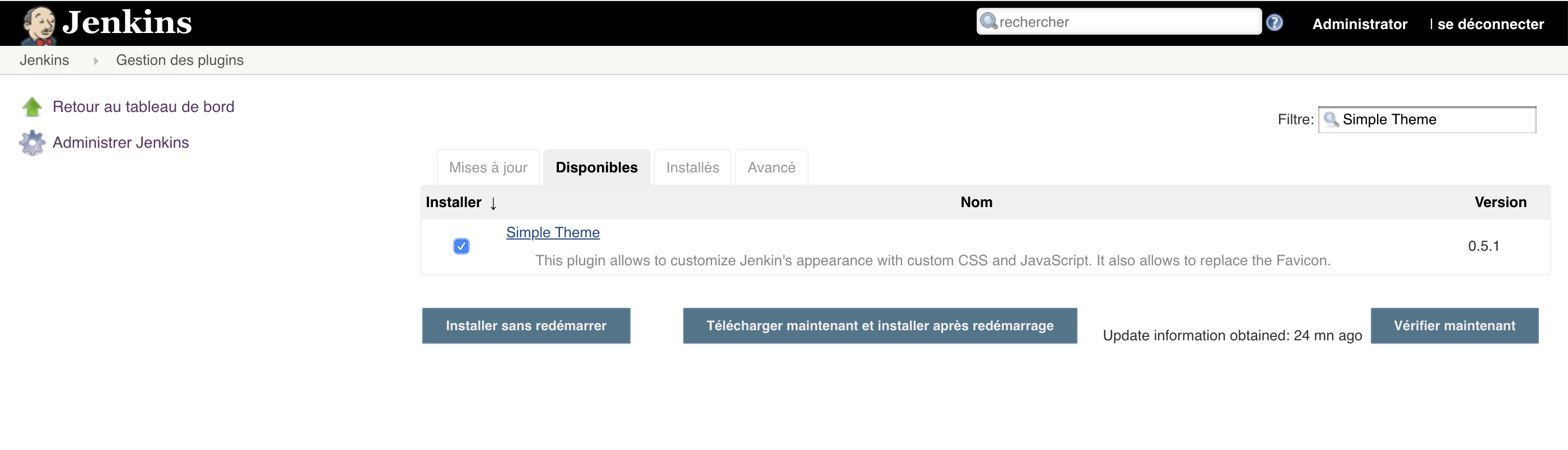Click the magnifier icon in rechercher box
This screenshot has height=450, width=1568.
988,22
